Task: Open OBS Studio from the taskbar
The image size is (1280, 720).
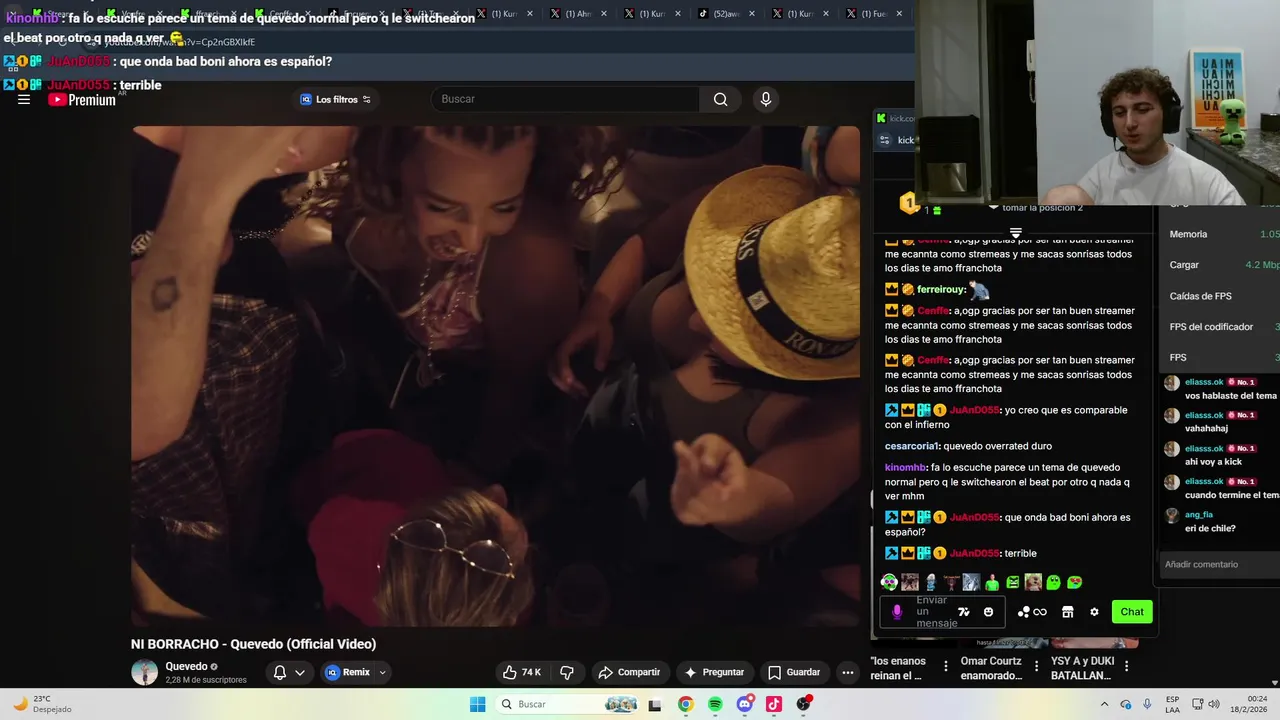Action: [x=804, y=704]
